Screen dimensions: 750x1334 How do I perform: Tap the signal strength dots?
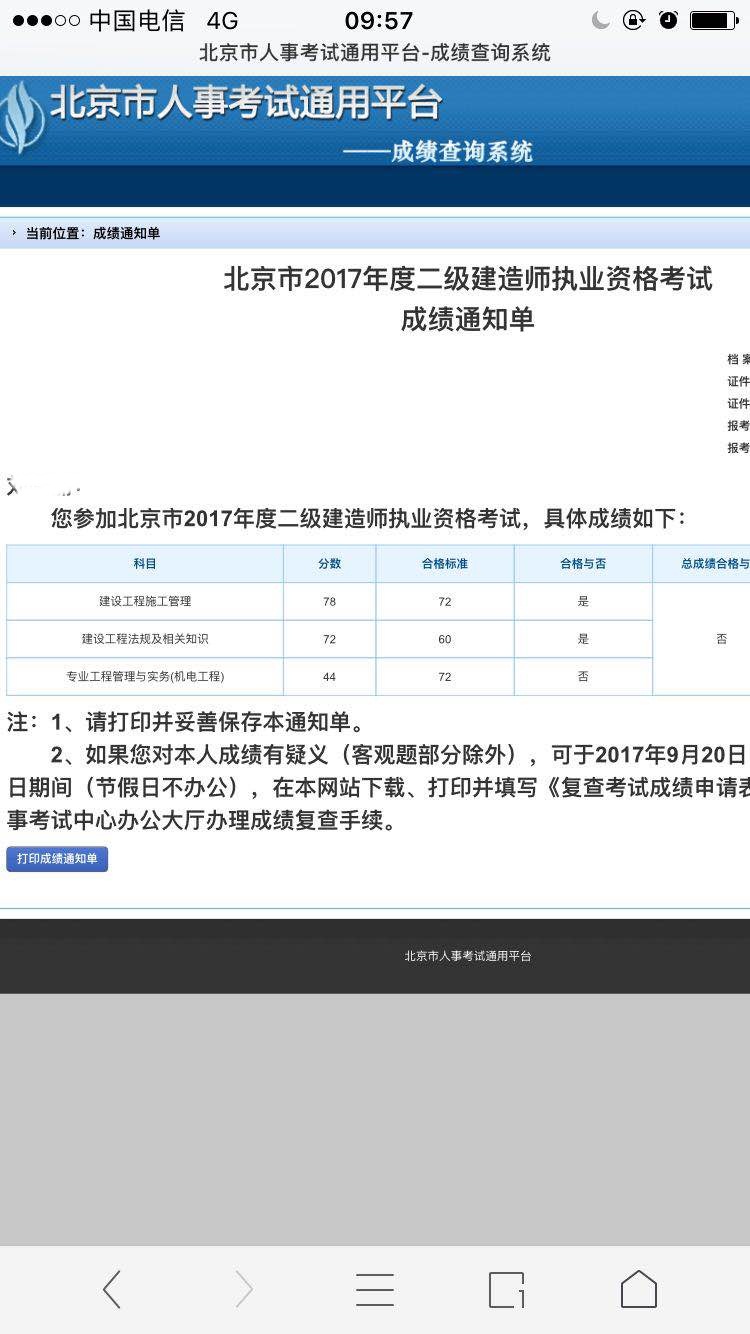(x=45, y=21)
